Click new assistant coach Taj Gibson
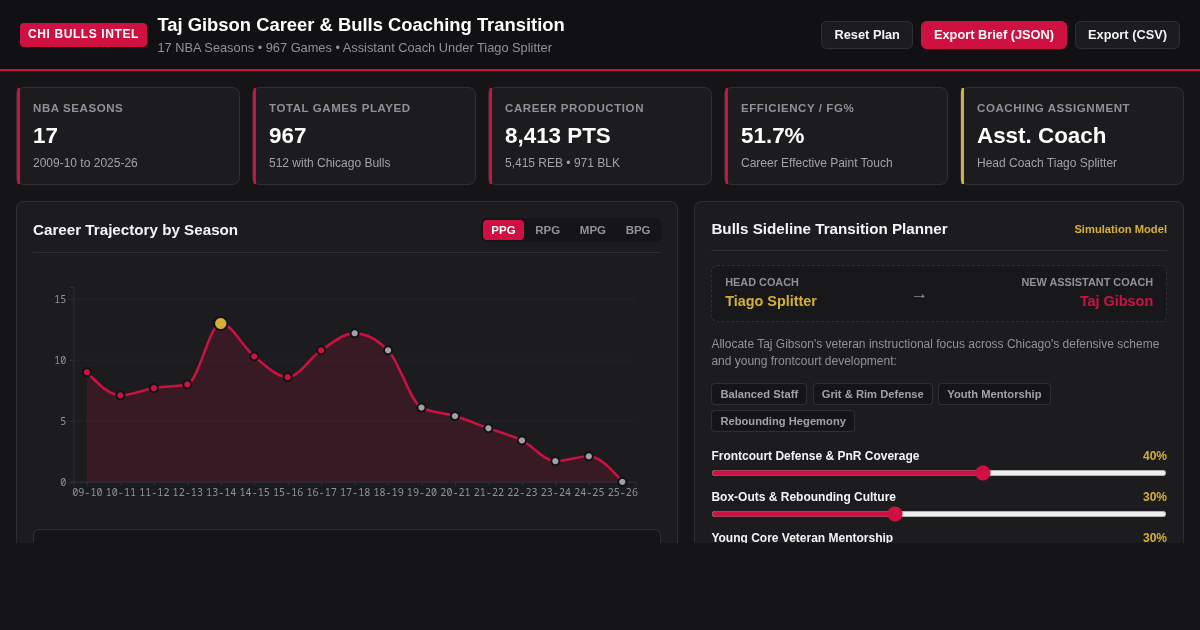1200x630 pixels. click(x=1116, y=301)
